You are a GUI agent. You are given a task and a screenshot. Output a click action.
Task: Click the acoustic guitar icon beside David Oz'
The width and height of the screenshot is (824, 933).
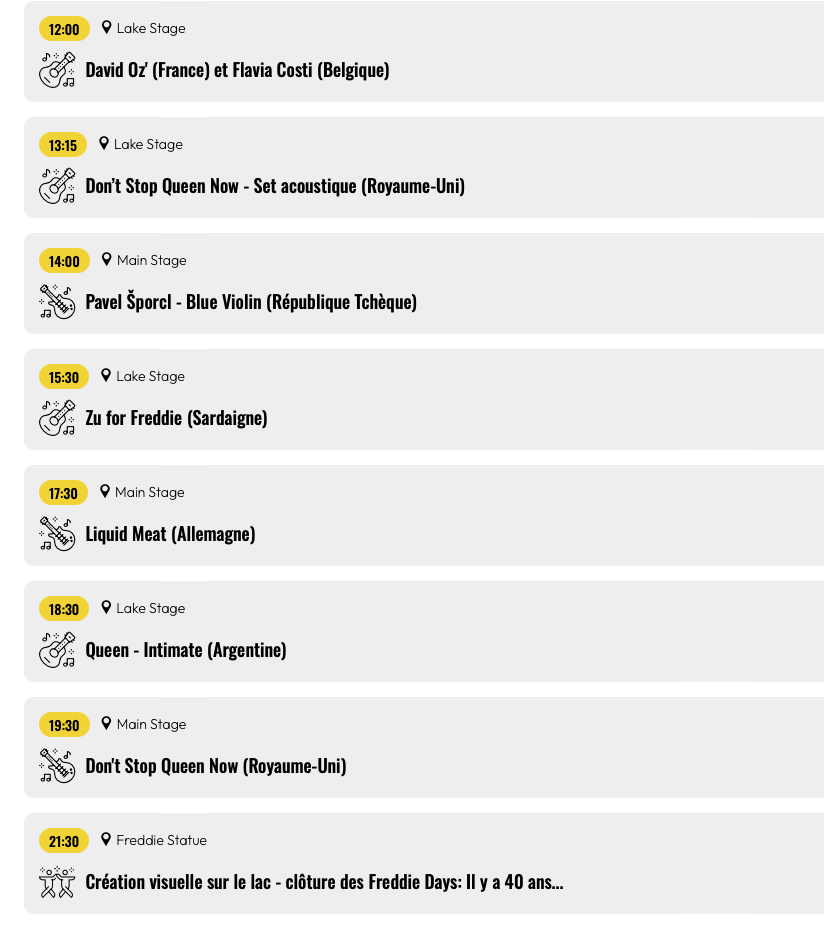[57, 70]
